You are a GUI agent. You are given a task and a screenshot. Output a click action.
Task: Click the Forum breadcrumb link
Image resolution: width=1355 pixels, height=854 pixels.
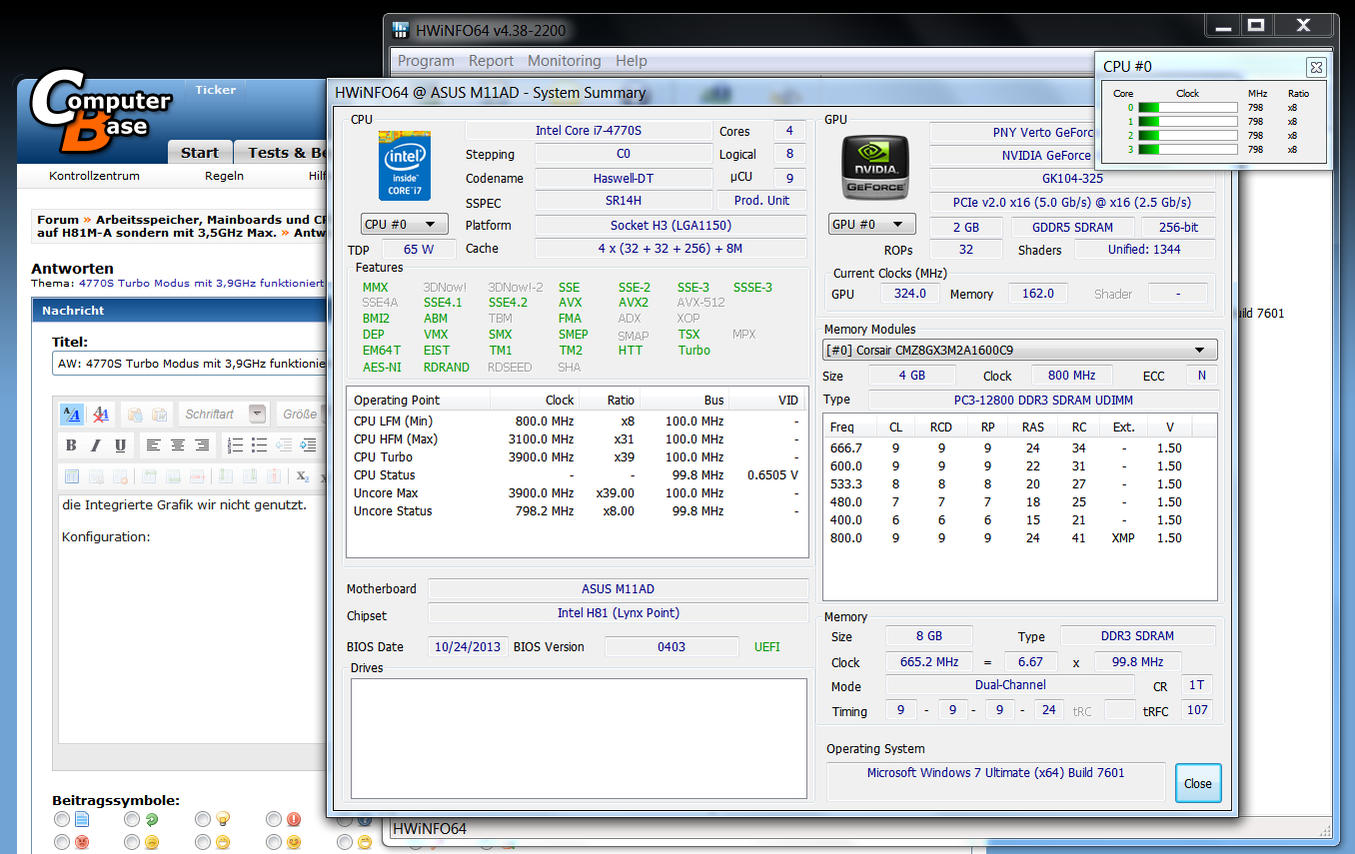pos(58,220)
